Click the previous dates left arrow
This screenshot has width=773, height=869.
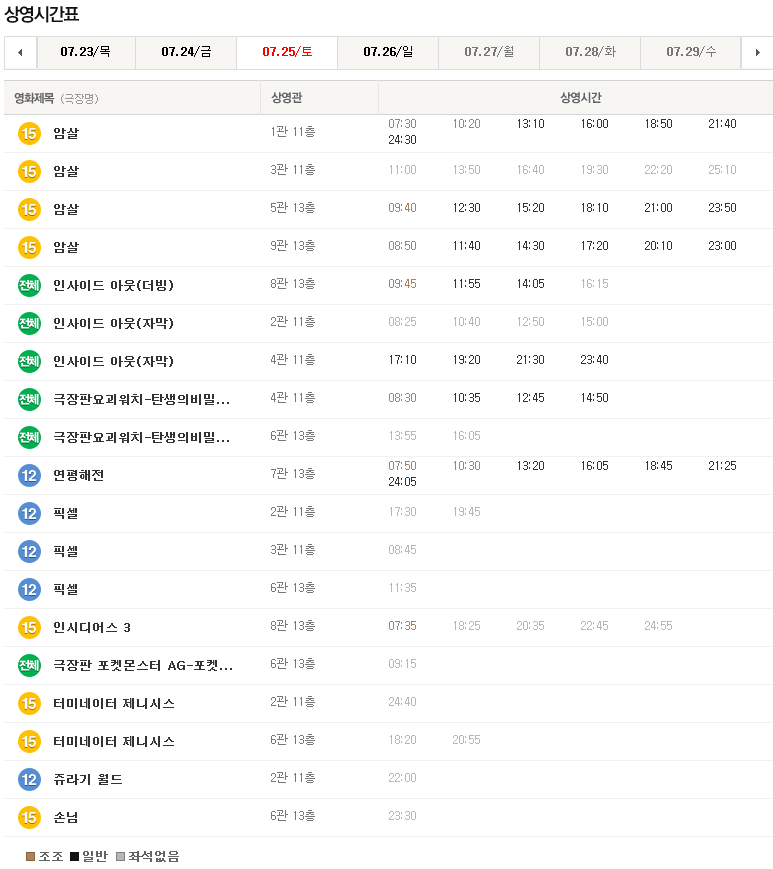tap(21, 52)
